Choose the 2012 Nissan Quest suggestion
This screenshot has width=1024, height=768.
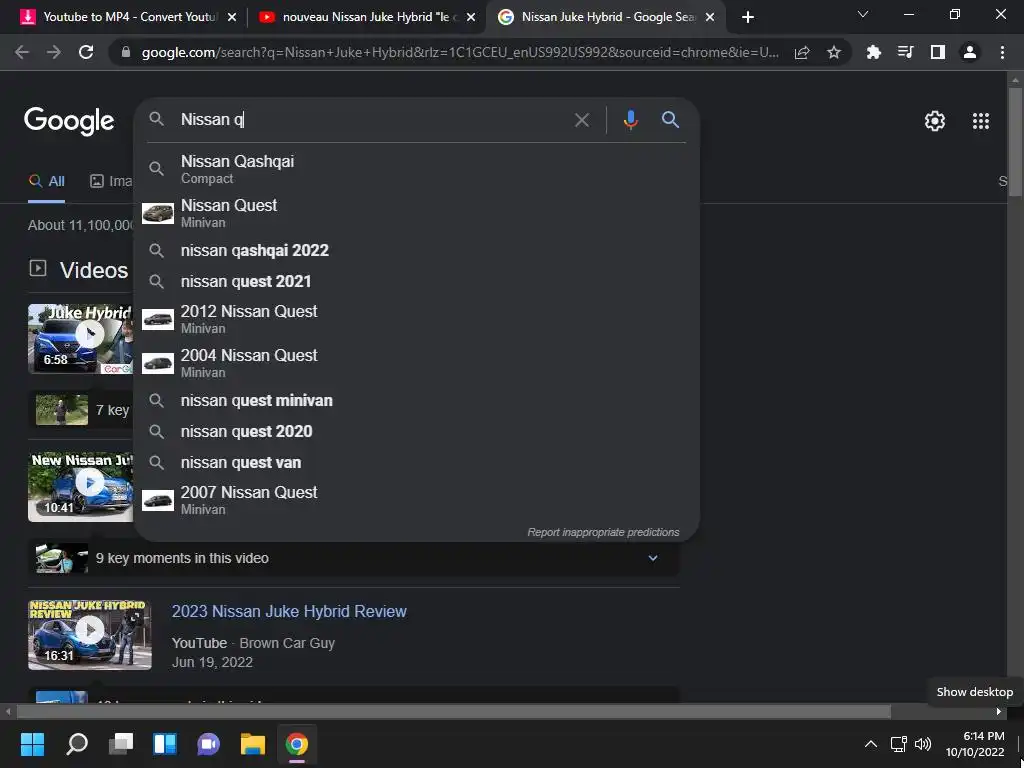[416, 319]
